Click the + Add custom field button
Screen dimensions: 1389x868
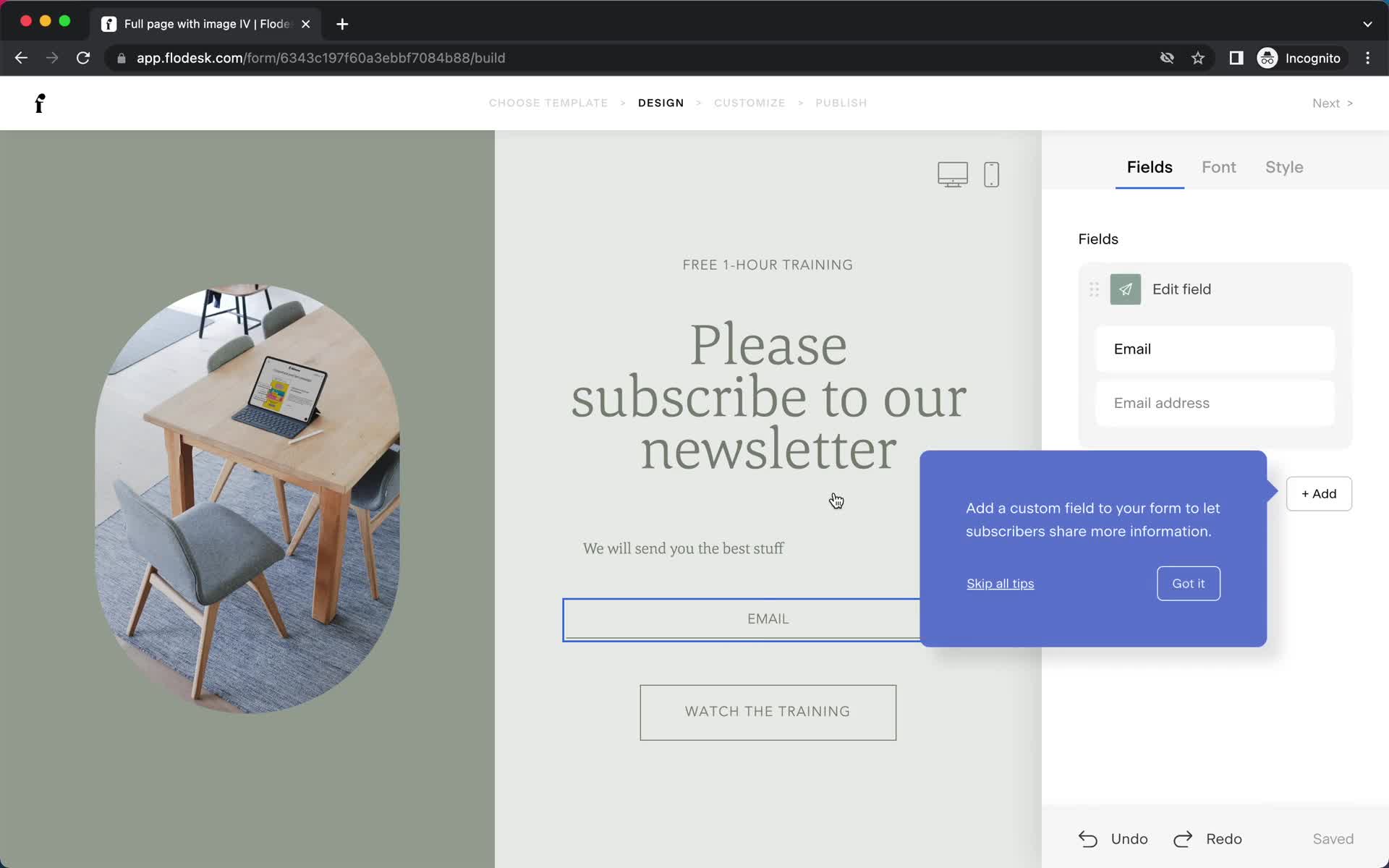pyautogui.click(x=1319, y=493)
